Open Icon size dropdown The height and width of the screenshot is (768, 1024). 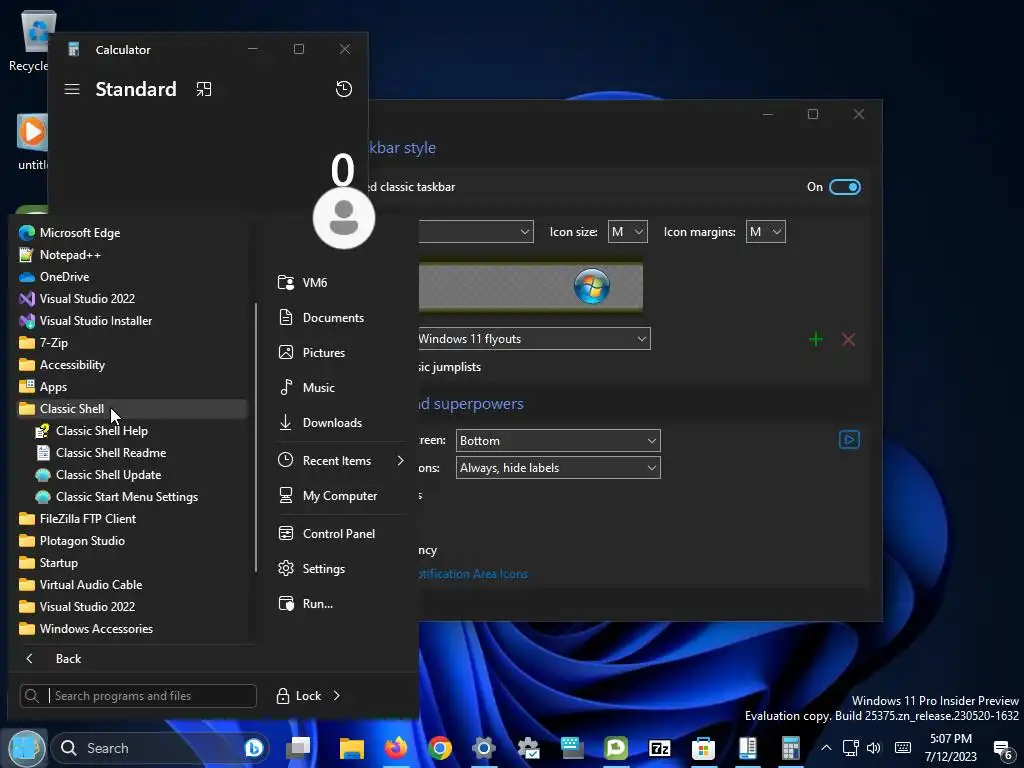coord(628,232)
